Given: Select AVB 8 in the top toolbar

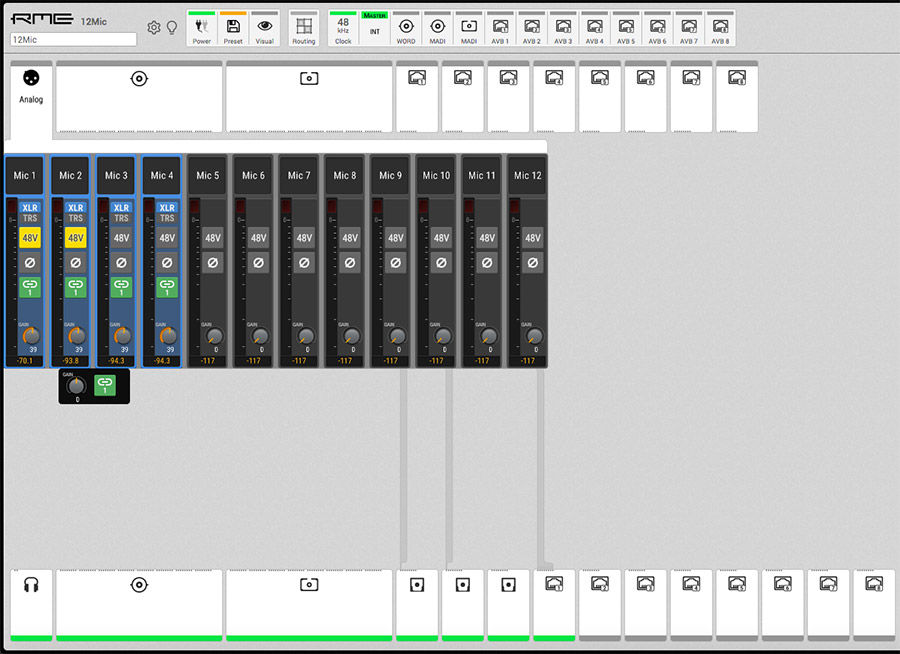Looking at the screenshot, I should click(720, 28).
